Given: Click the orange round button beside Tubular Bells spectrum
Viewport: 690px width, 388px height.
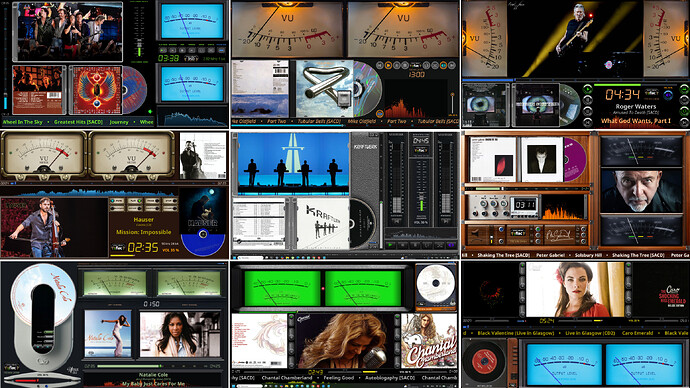Looking at the screenshot, I should point(379,114).
